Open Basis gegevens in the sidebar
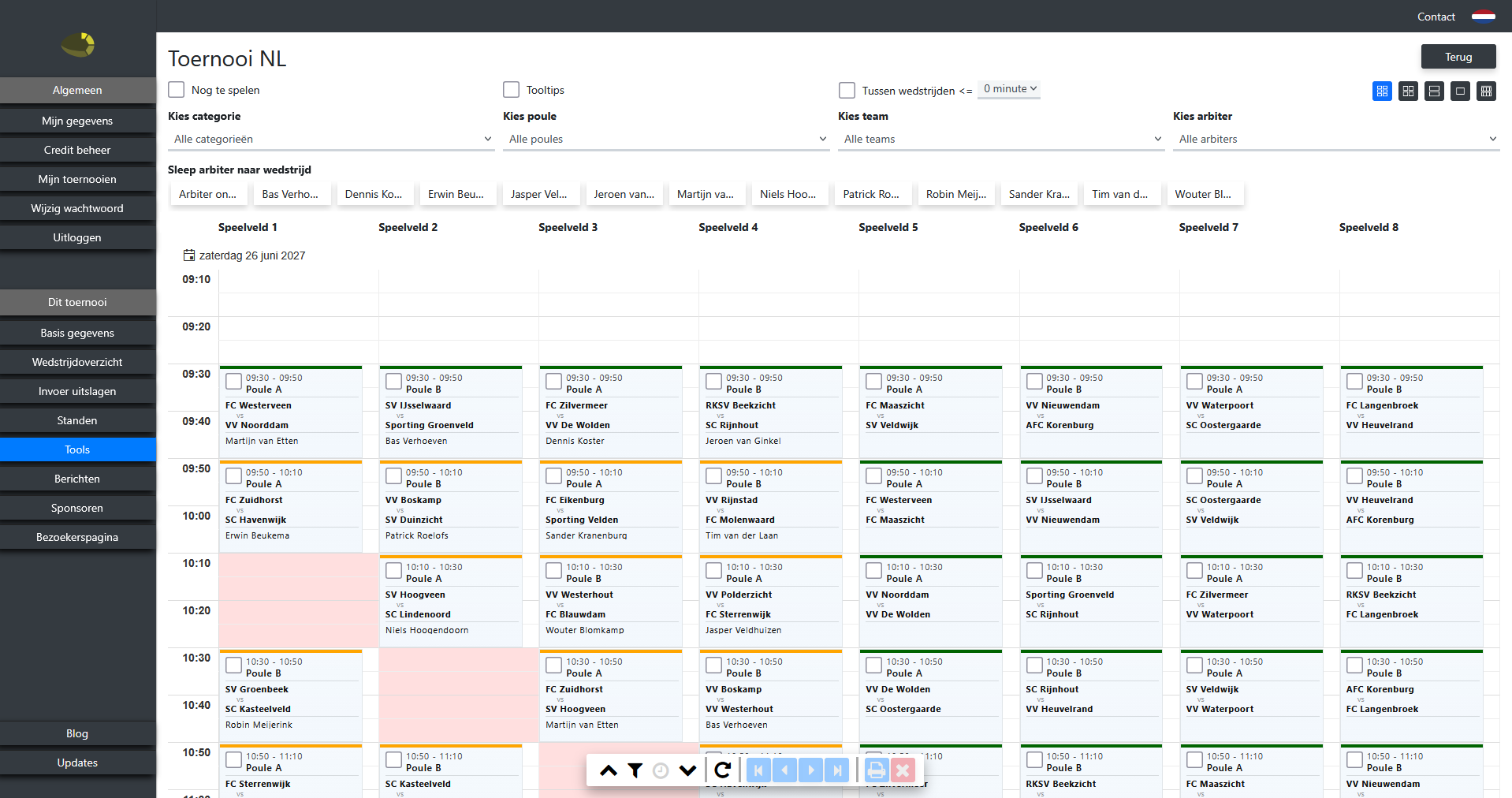Image resolution: width=1512 pixels, height=798 pixels. coord(77,333)
